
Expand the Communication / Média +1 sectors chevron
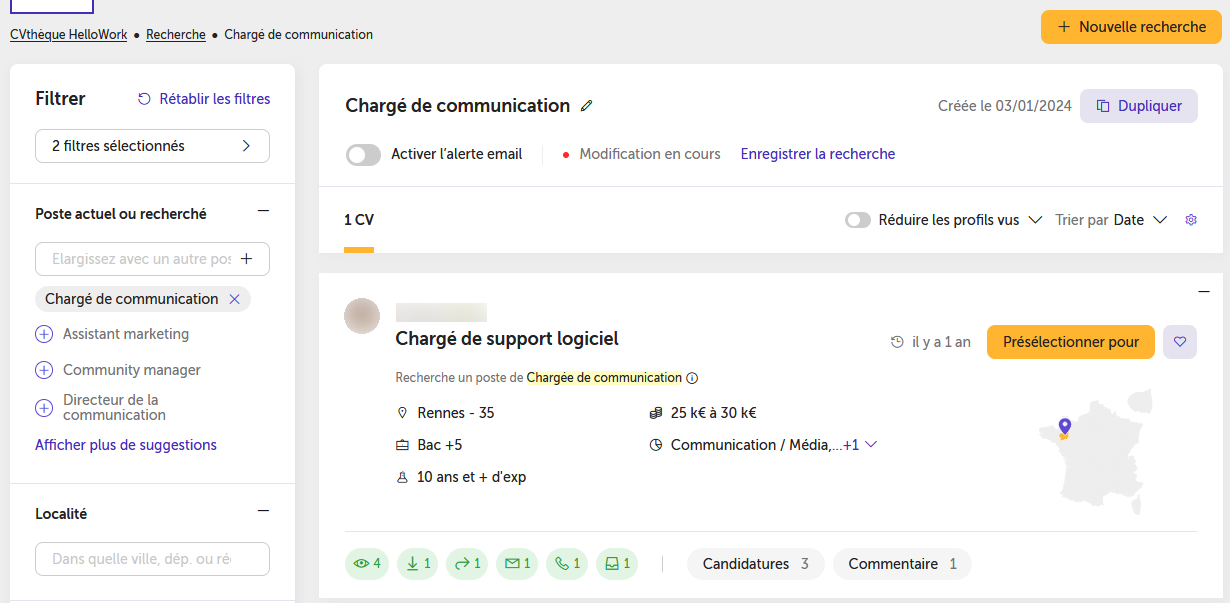870,445
